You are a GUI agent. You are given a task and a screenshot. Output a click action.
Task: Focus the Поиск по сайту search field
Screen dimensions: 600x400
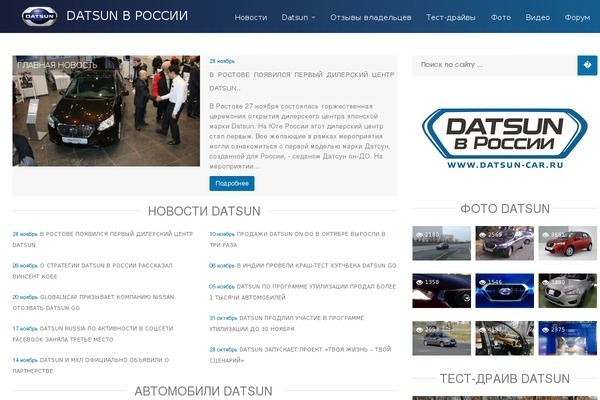pyautogui.click(x=495, y=65)
